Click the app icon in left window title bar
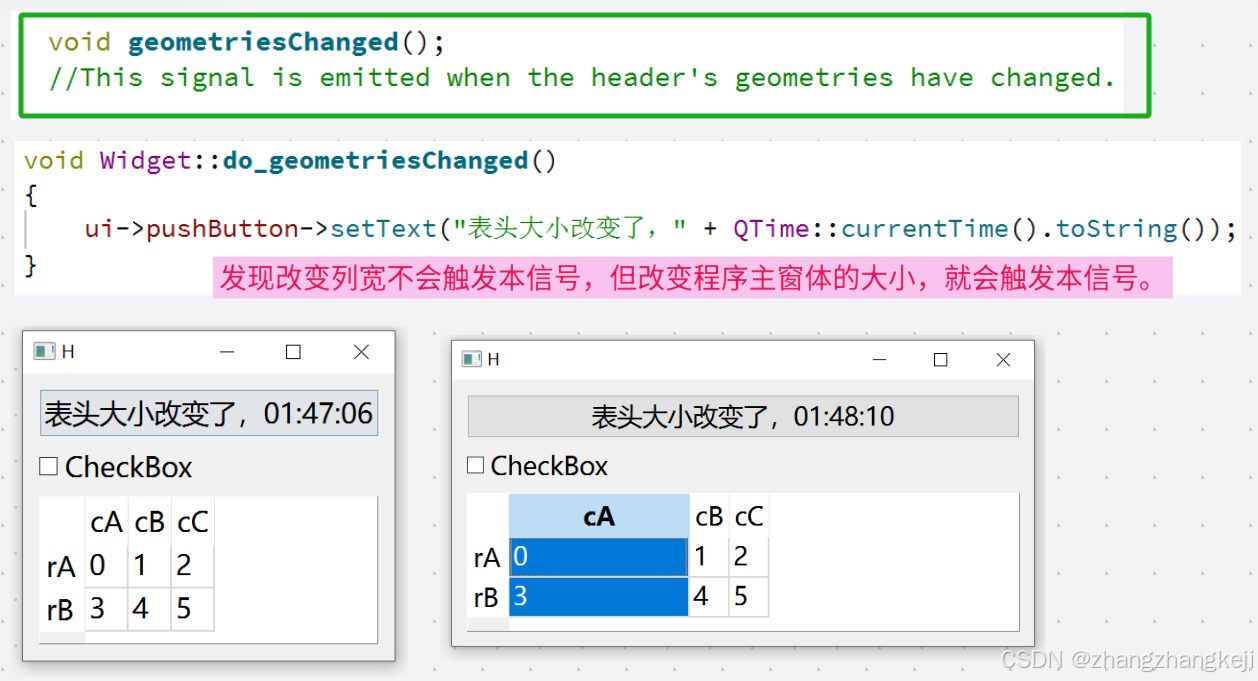Image resolution: width=1258 pixels, height=681 pixels. [x=43, y=351]
